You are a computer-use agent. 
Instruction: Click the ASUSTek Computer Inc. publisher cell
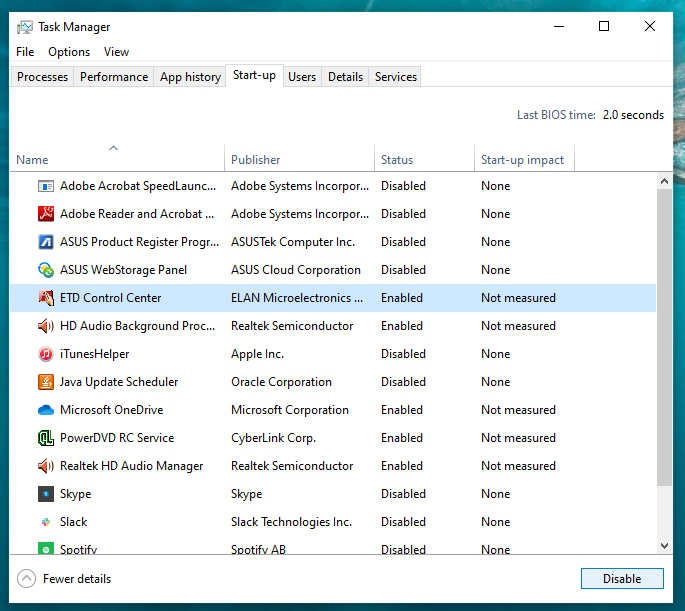pos(293,242)
